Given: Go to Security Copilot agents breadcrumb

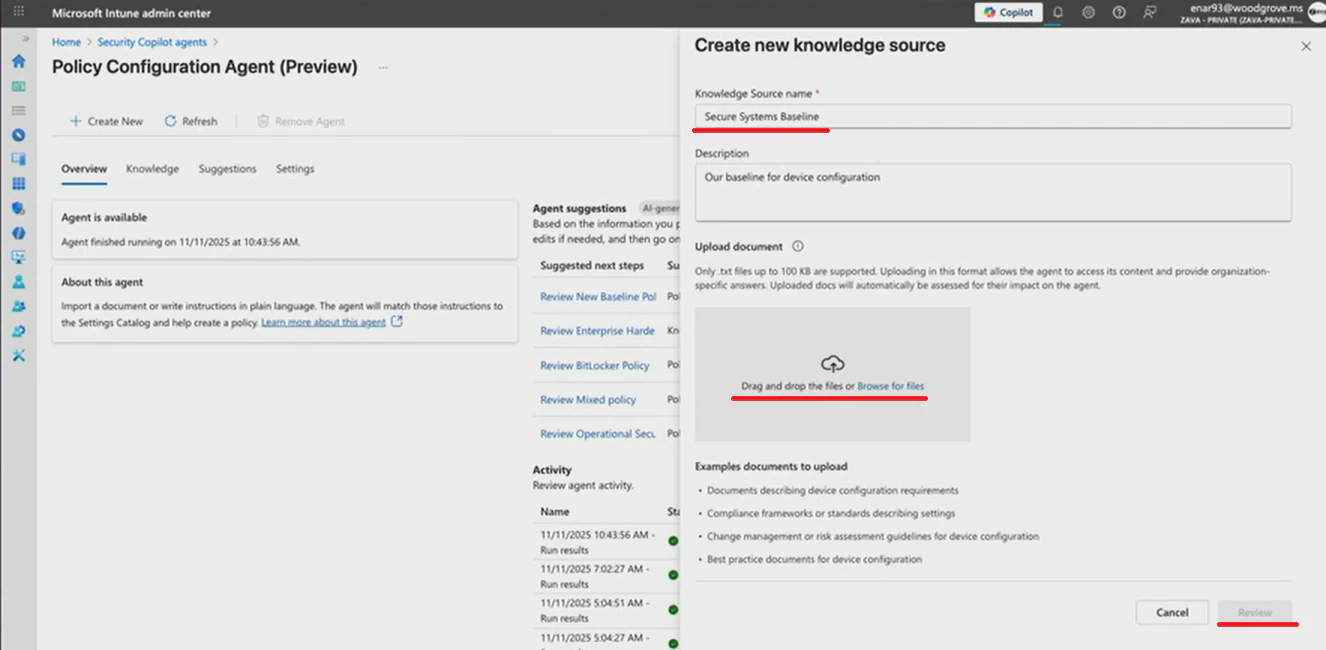Looking at the screenshot, I should pos(152,42).
